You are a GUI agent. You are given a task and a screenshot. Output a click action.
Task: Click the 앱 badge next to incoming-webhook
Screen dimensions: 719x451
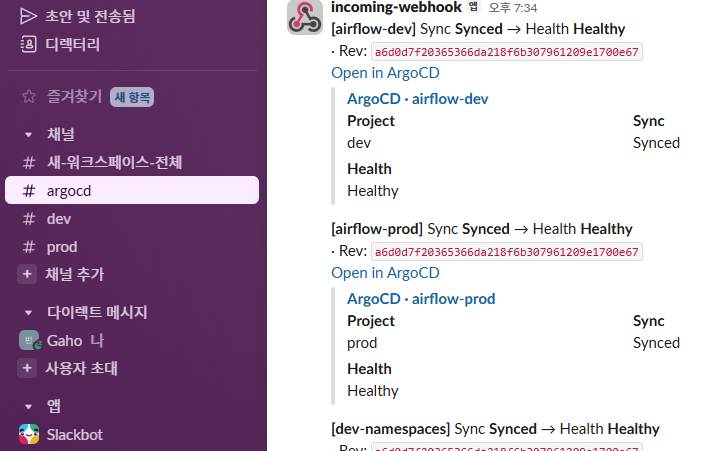(x=473, y=7)
